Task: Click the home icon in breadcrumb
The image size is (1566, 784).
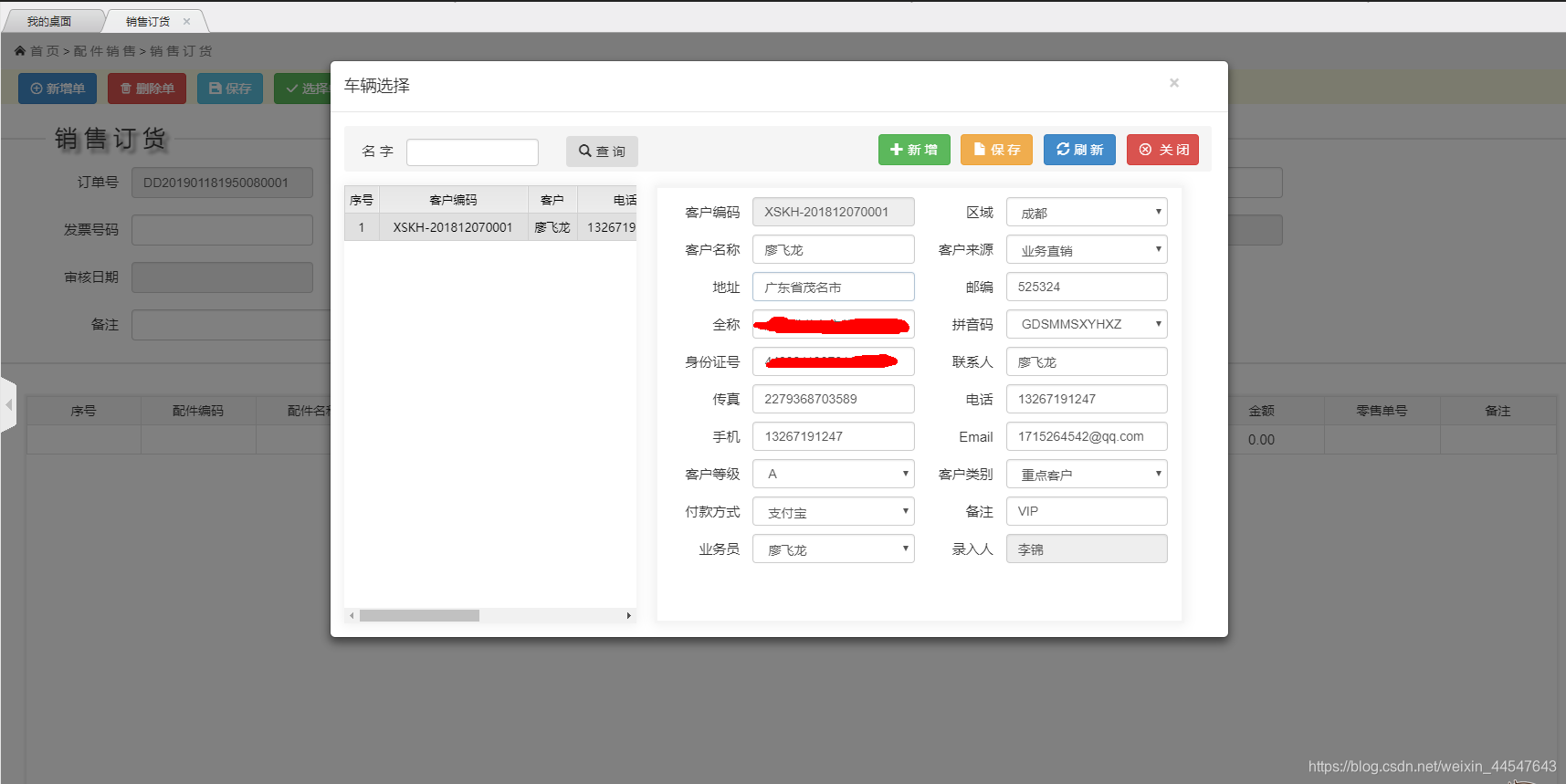Action: 20,51
